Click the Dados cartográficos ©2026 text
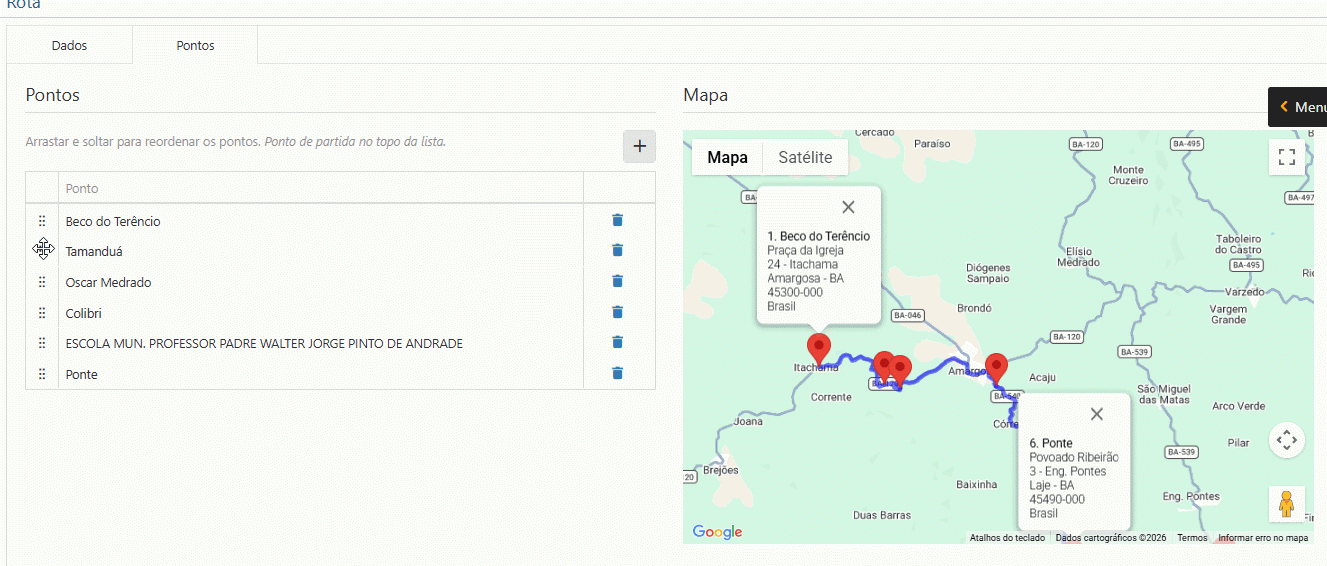The width and height of the screenshot is (1327, 566). [x=1110, y=538]
